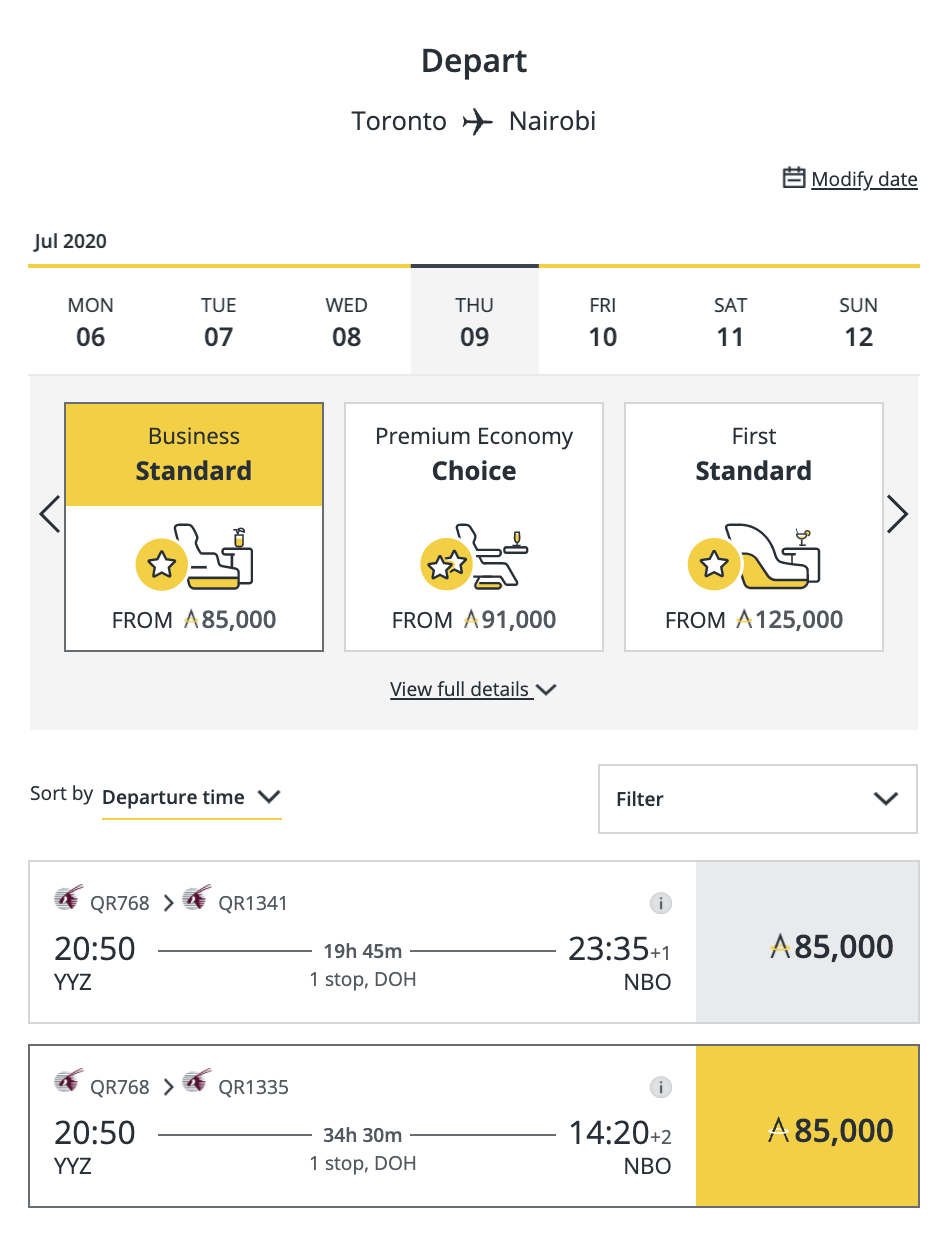Click Qatar Airways logo next to QR768 in first flight

(69, 899)
